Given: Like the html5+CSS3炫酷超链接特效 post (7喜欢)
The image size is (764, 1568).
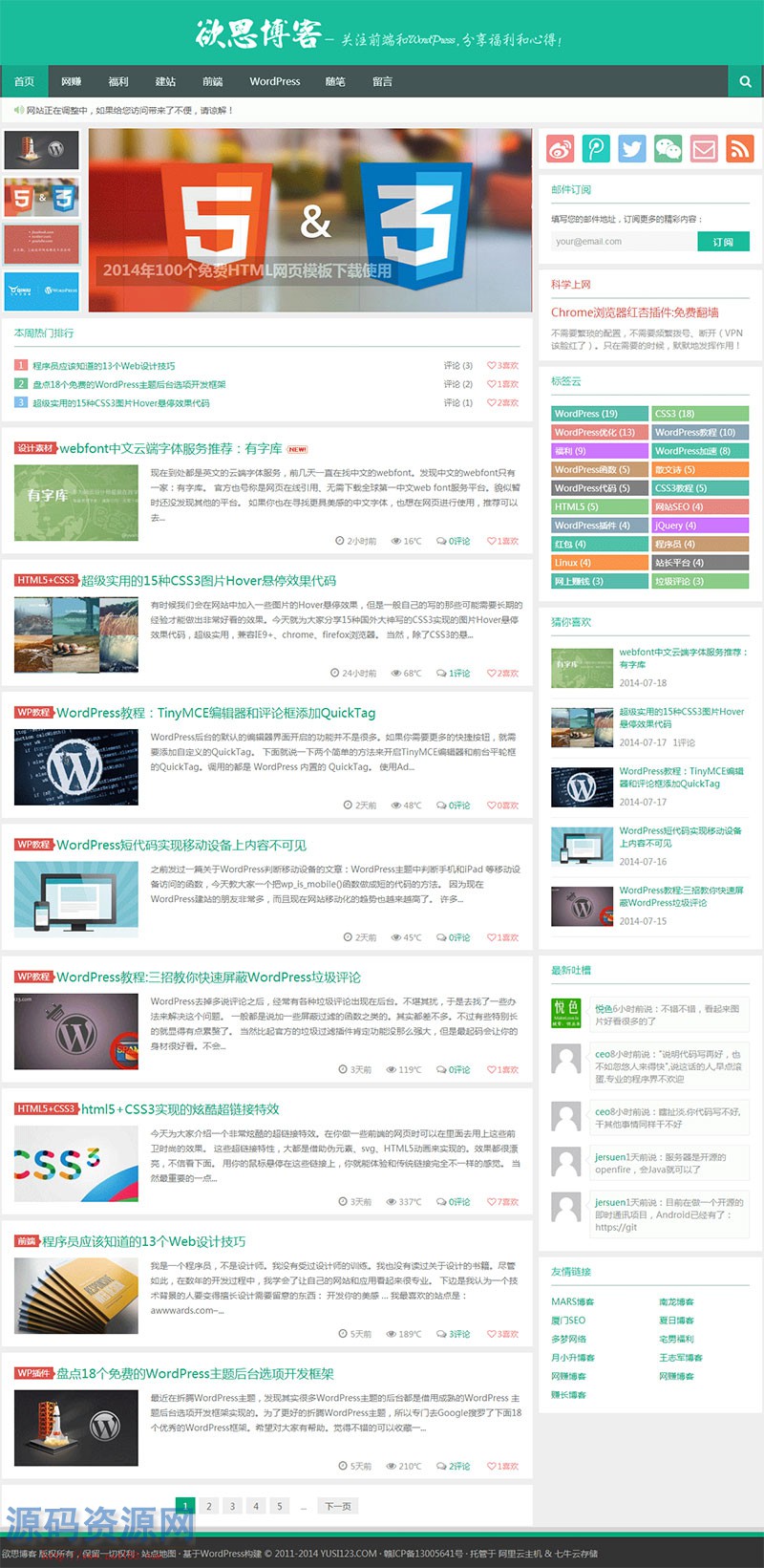Looking at the screenshot, I should 502,1202.
